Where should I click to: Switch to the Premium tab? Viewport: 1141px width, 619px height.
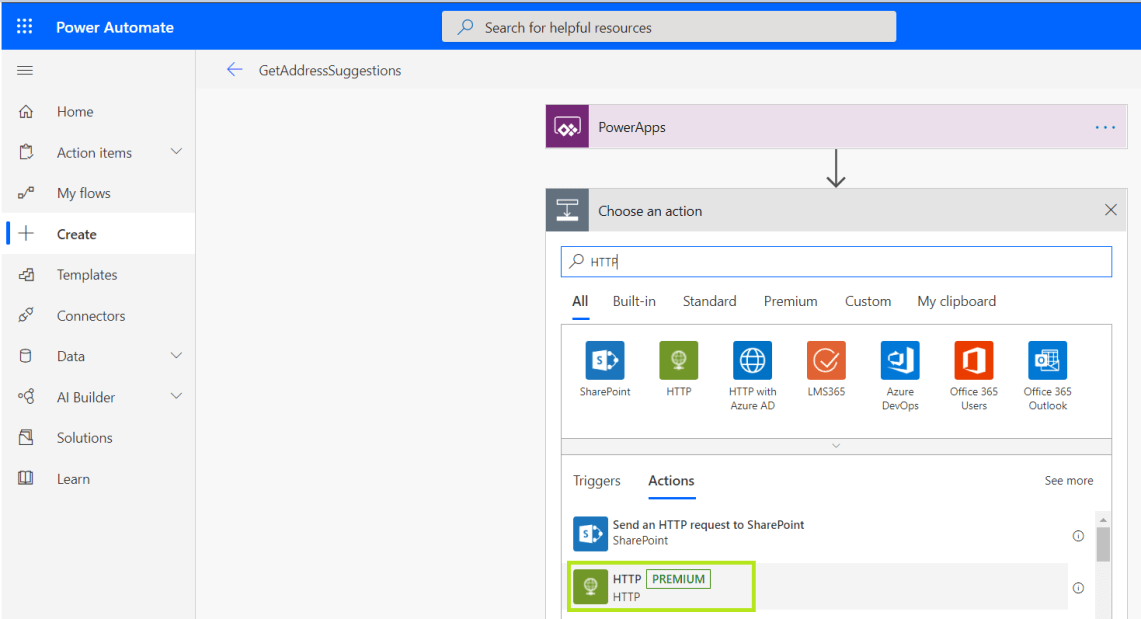point(790,301)
